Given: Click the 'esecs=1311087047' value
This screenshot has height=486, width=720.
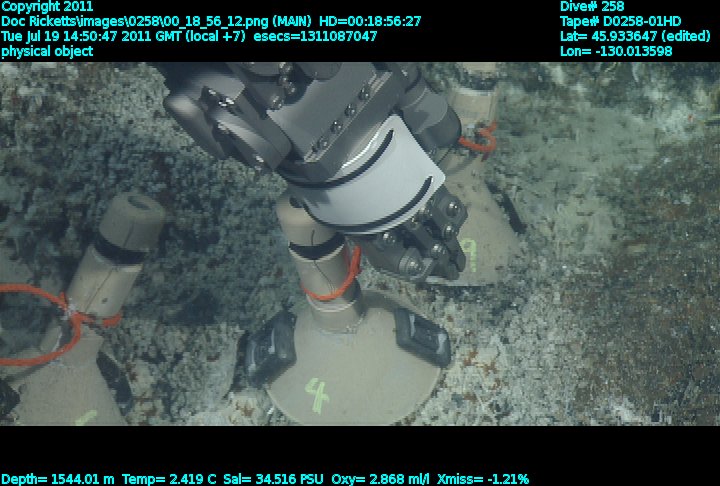Looking at the screenshot, I should pyautogui.click(x=315, y=36).
